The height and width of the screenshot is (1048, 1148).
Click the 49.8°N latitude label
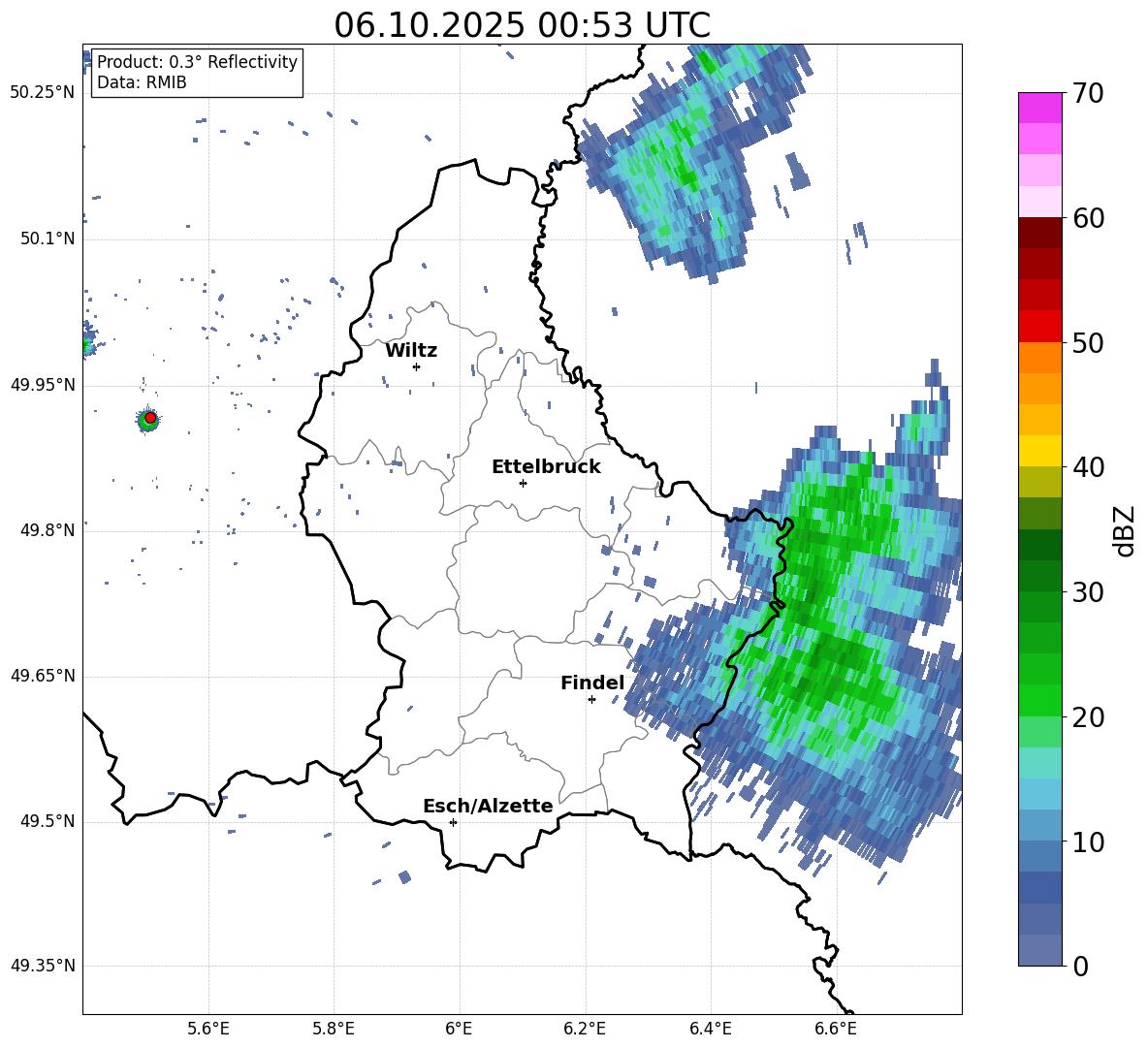[x=47, y=530]
